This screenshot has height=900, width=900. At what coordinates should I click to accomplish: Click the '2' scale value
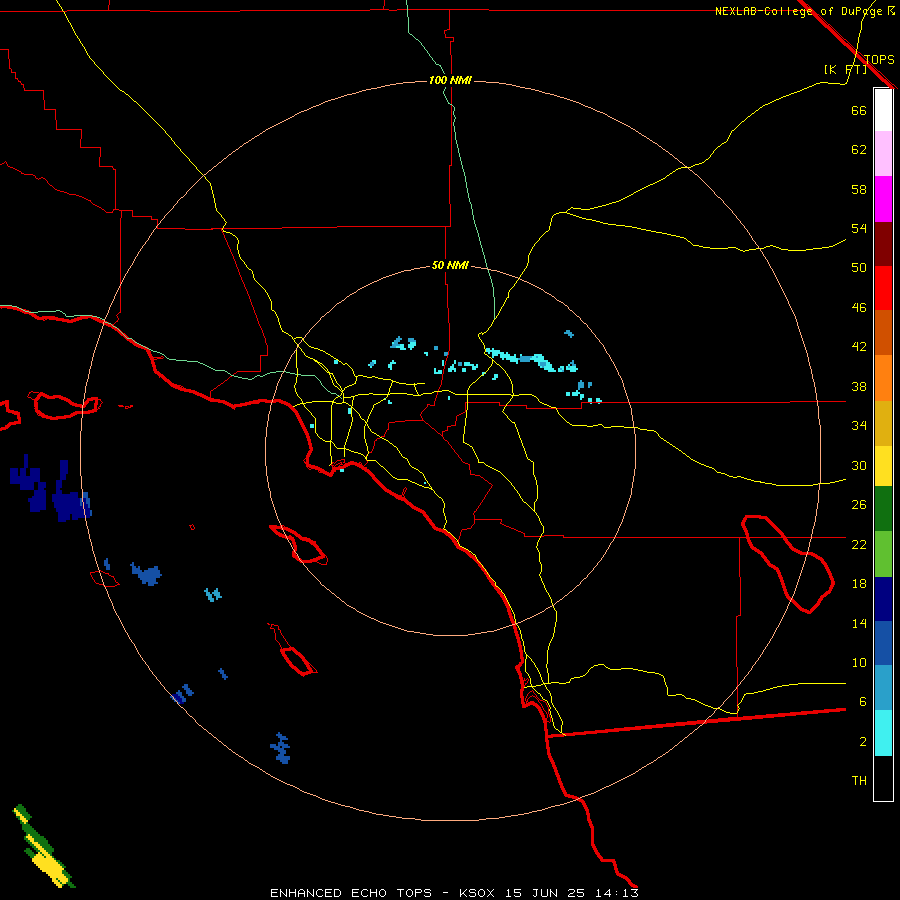point(863,742)
